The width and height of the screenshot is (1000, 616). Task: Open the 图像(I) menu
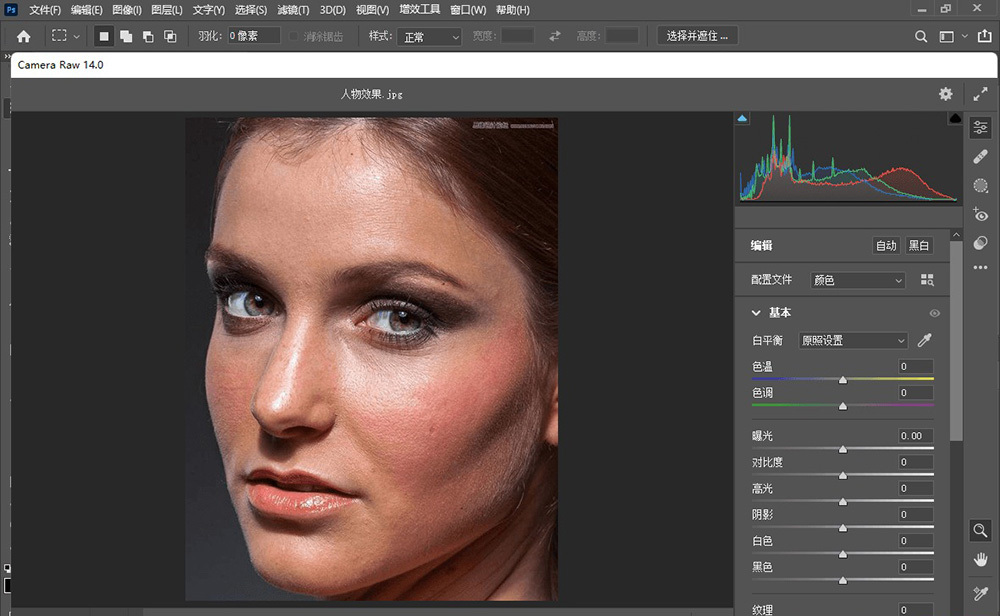point(126,10)
